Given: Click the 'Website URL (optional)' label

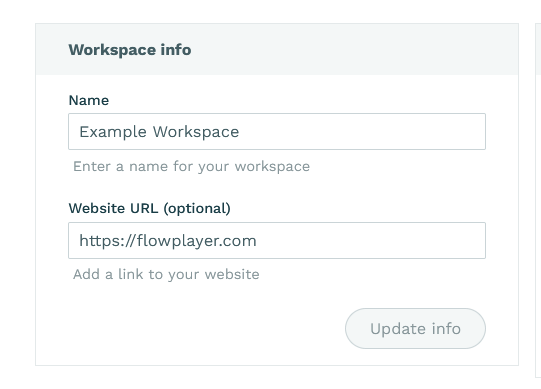Looking at the screenshot, I should 149,208.
